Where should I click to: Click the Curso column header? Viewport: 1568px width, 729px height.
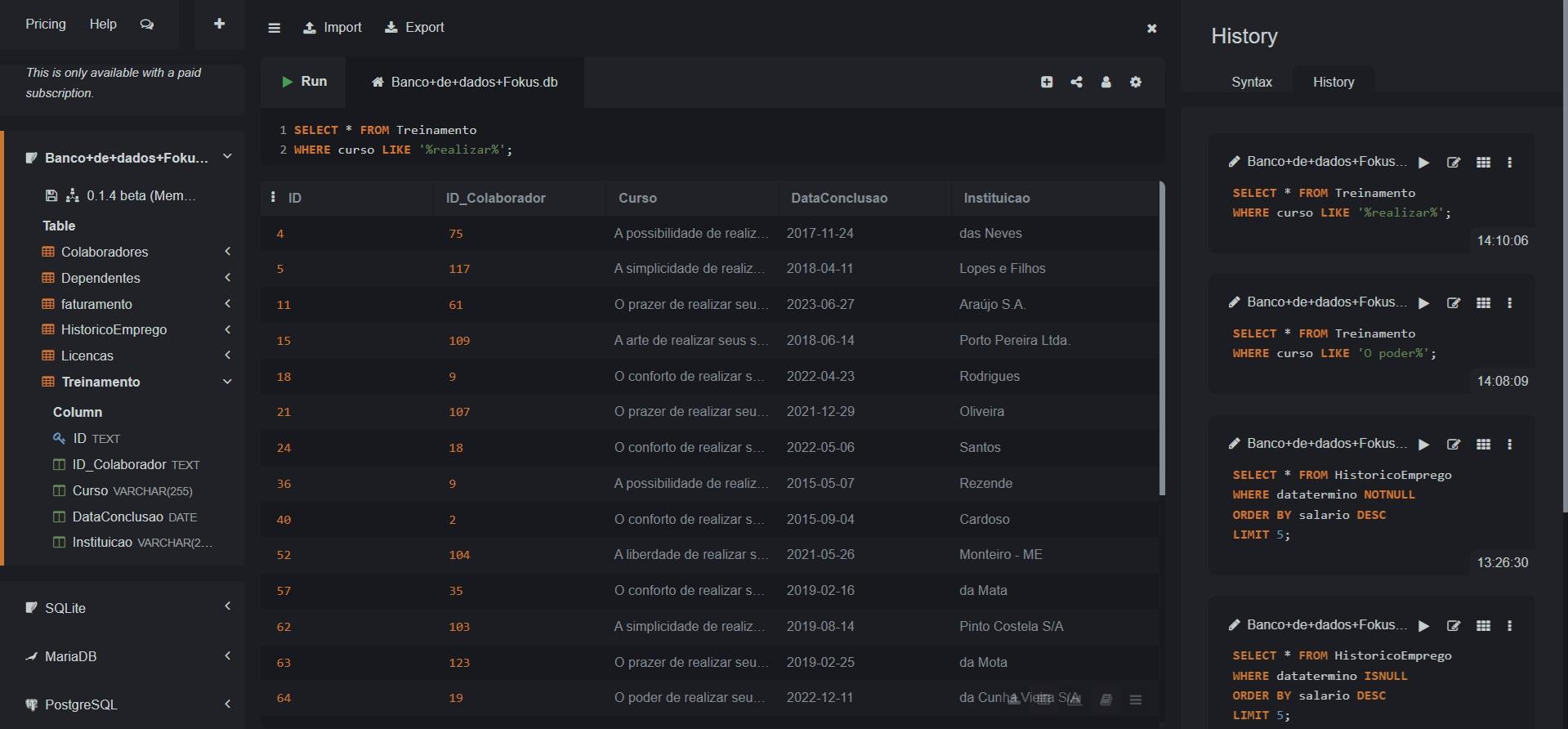pyautogui.click(x=637, y=198)
